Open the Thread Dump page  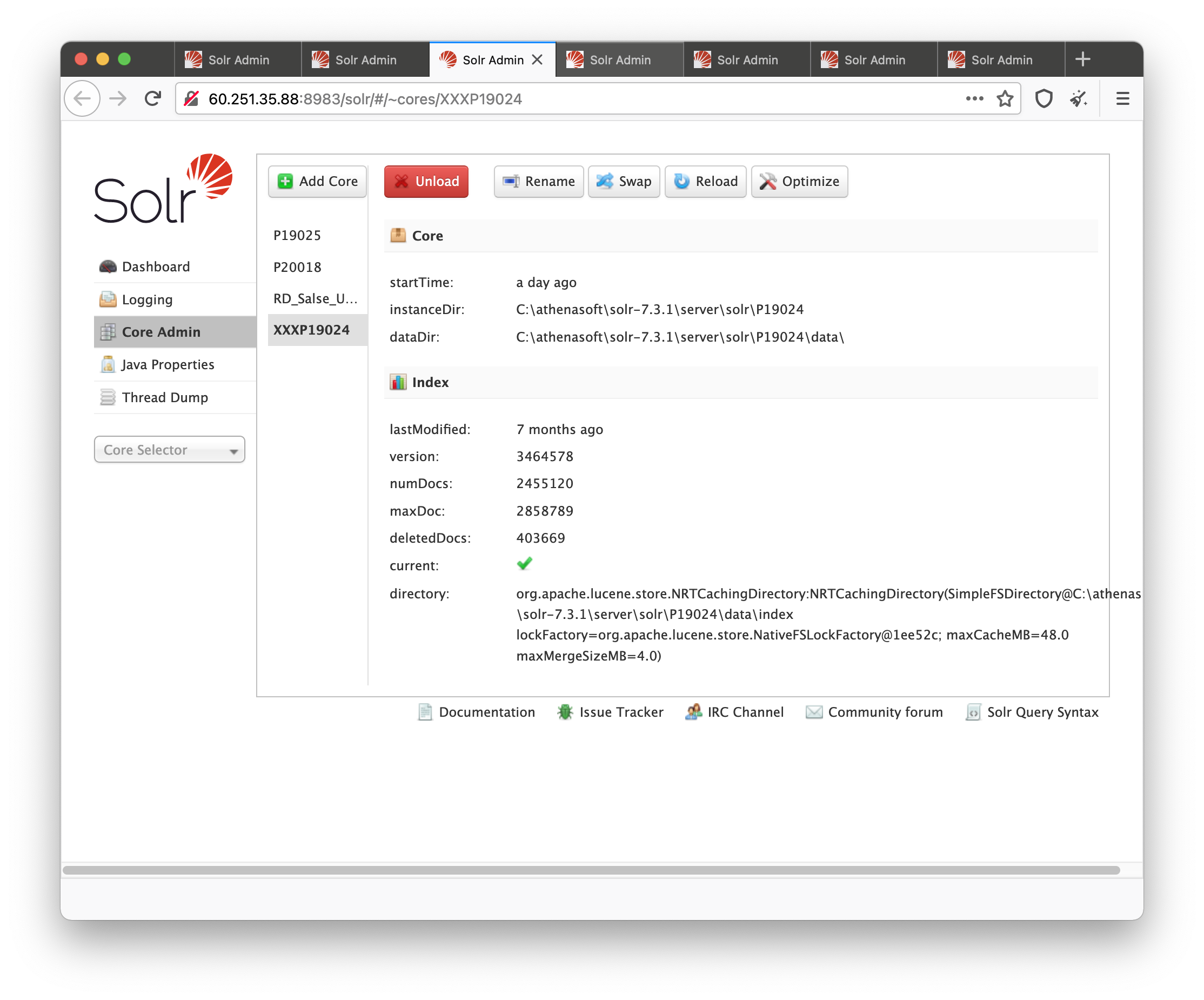pyautogui.click(x=175, y=397)
